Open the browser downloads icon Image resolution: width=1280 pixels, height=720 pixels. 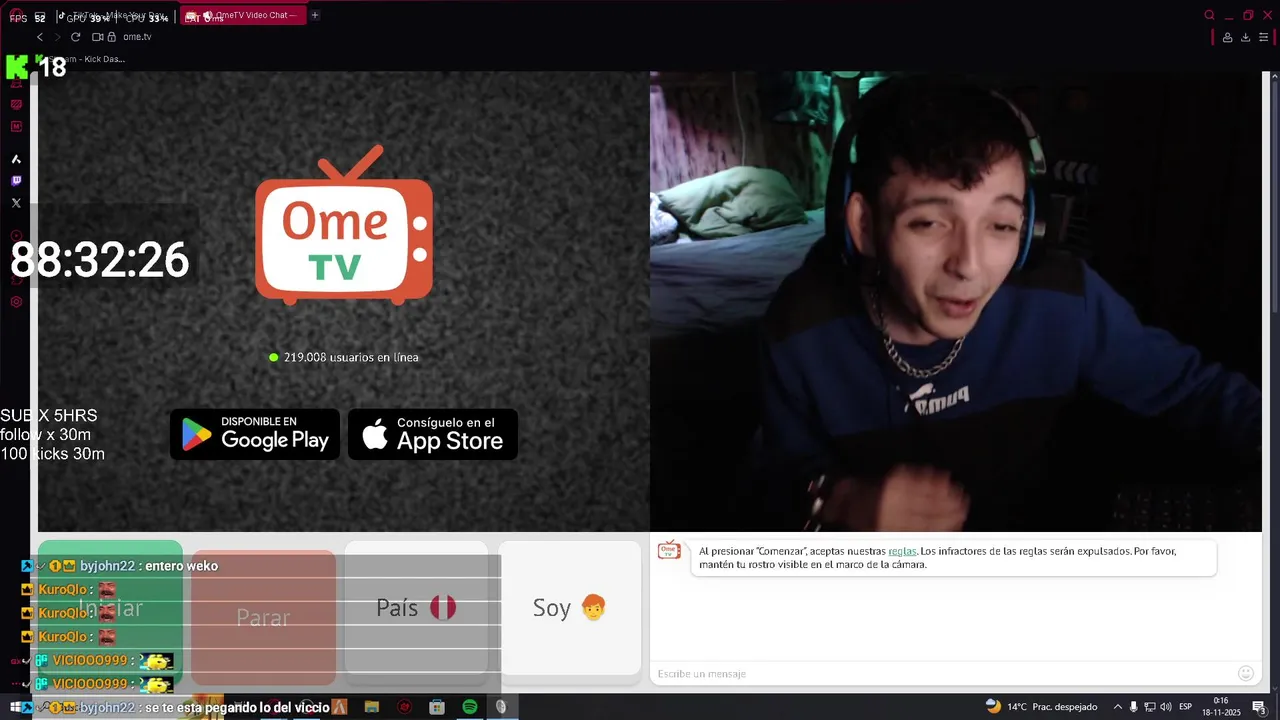1245,37
